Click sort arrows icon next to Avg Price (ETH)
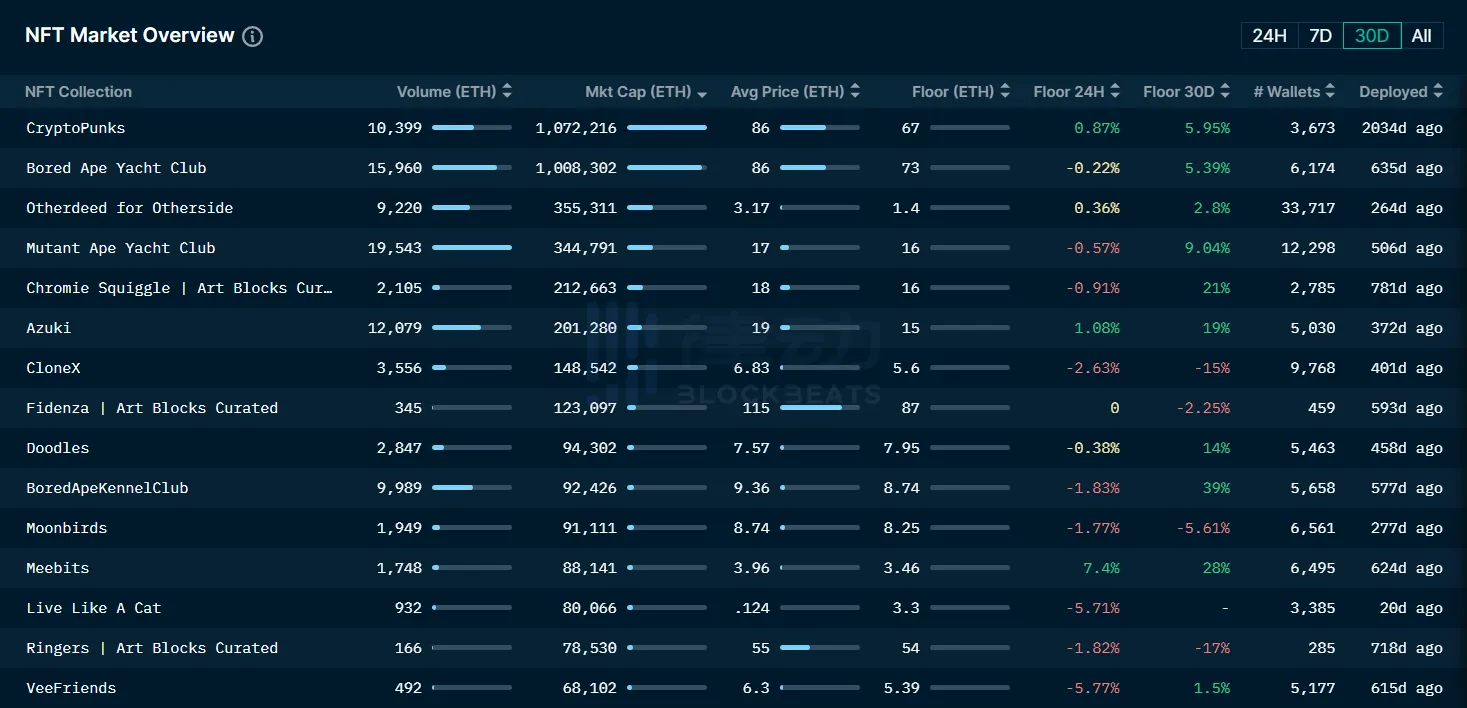1467x708 pixels. pyautogui.click(x=855, y=91)
